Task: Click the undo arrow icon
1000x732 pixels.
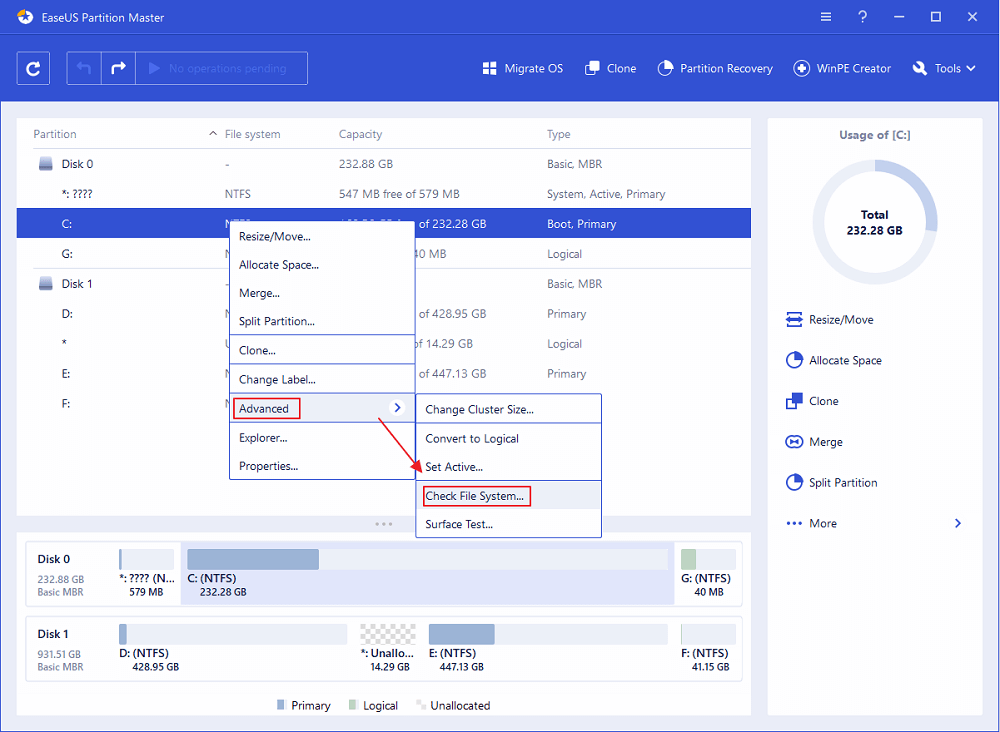Action: (x=85, y=68)
